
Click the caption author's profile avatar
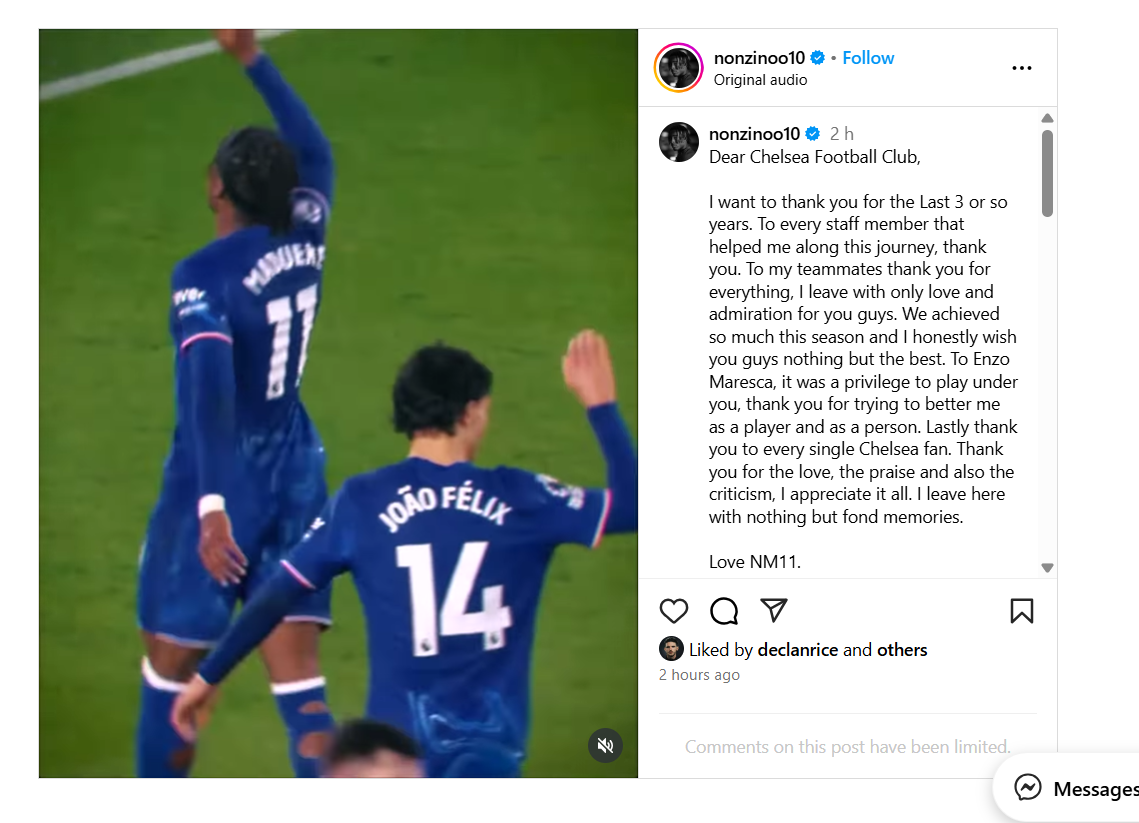pyautogui.click(x=678, y=142)
